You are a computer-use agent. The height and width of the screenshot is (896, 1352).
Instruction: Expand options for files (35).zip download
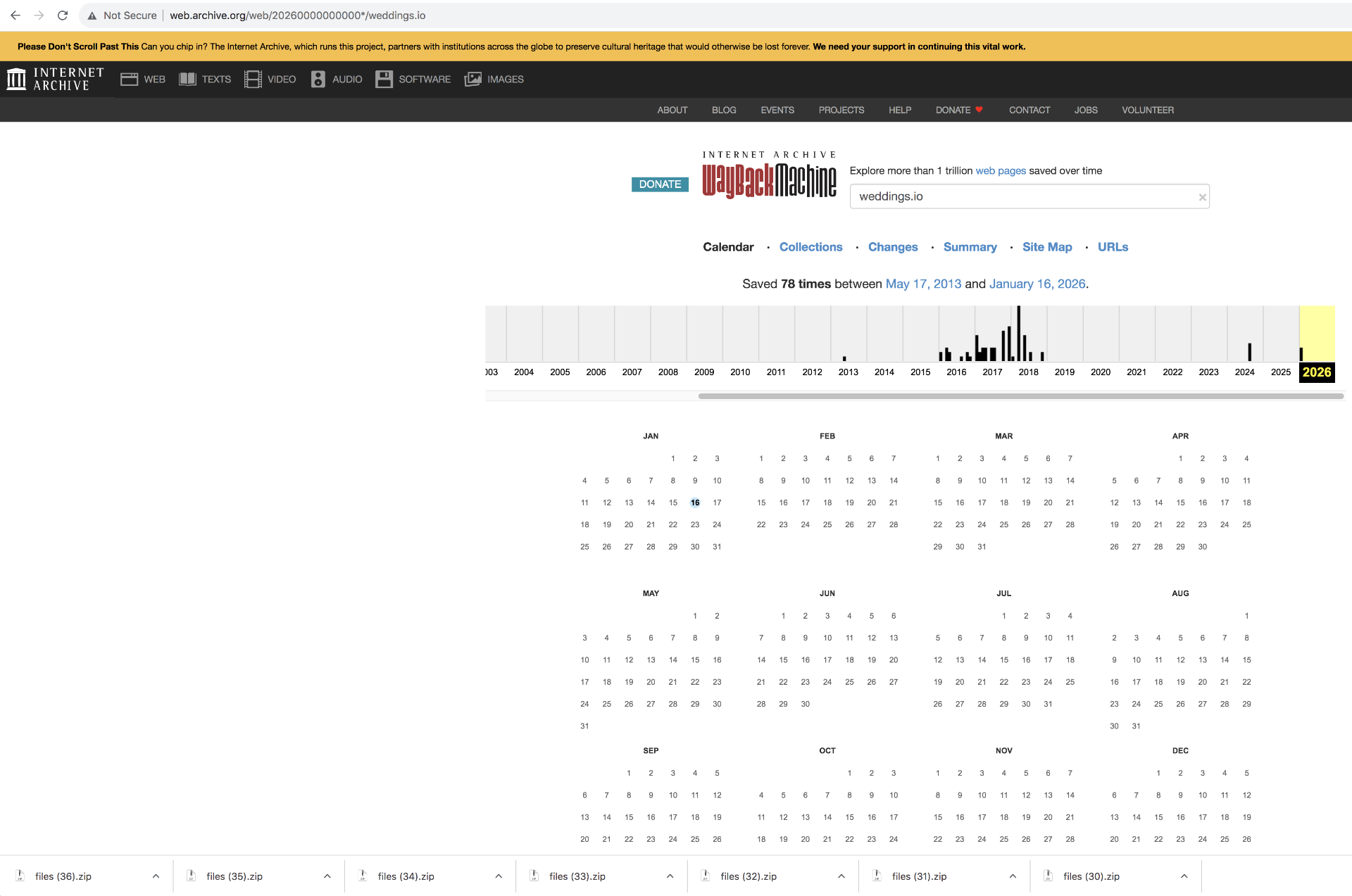pos(327,876)
